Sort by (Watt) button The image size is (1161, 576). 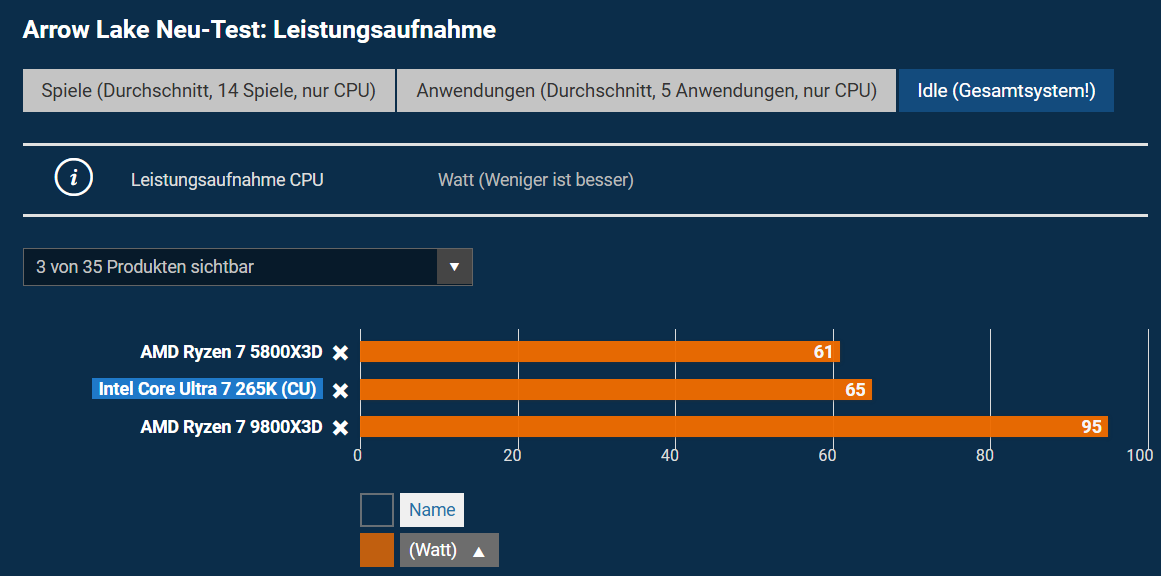tap(449, 550)
